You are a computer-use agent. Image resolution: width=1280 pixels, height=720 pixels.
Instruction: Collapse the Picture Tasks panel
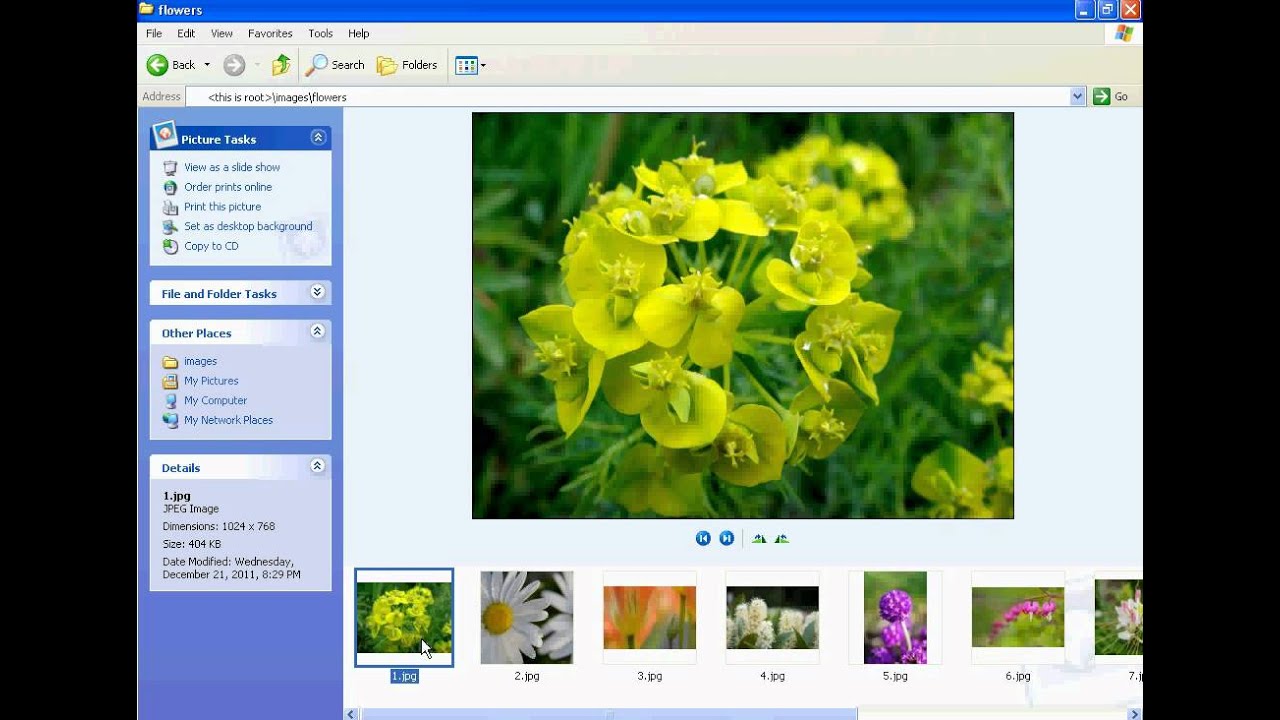(318, 138)
